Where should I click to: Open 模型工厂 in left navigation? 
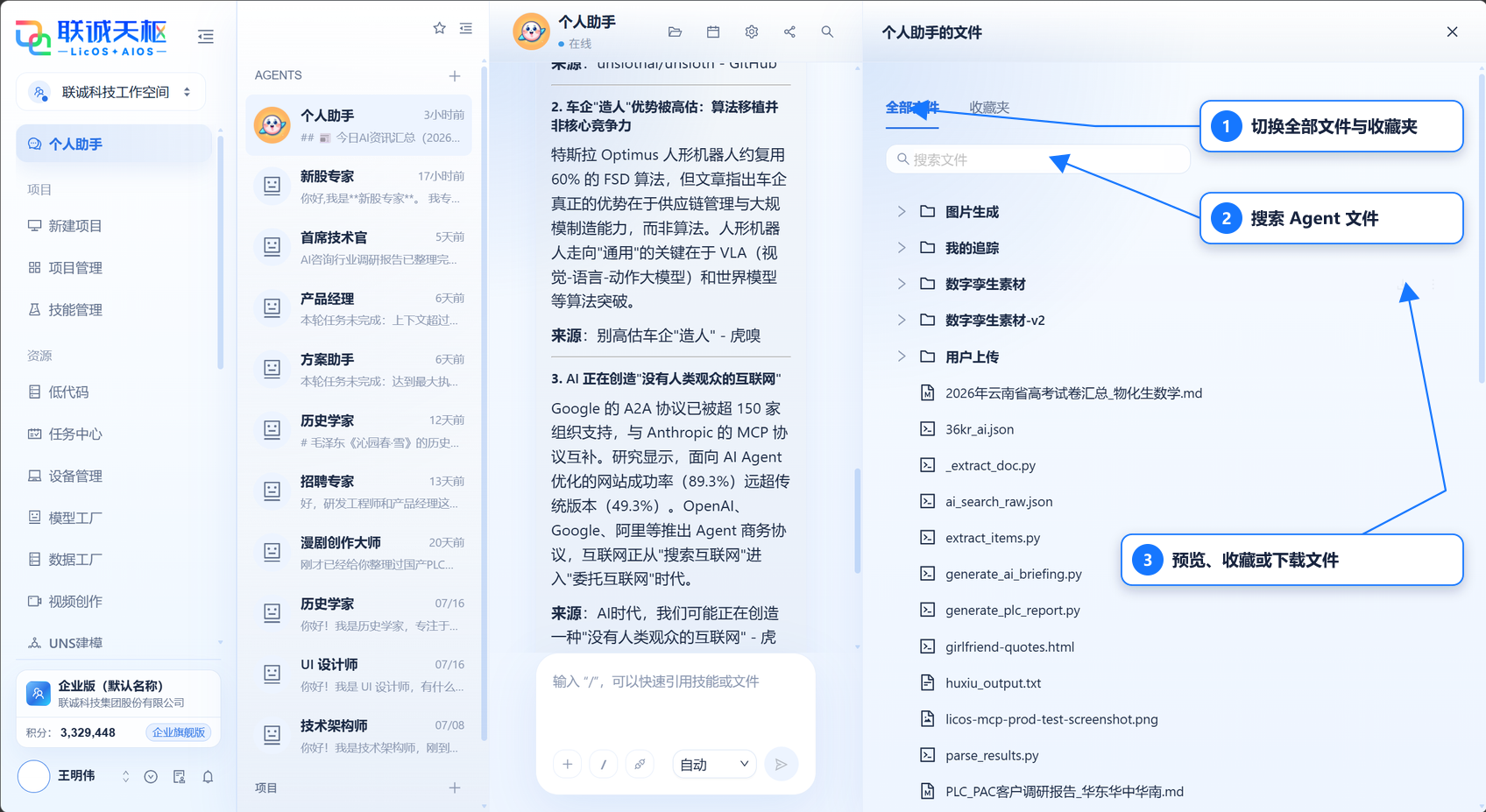[75, 519]
